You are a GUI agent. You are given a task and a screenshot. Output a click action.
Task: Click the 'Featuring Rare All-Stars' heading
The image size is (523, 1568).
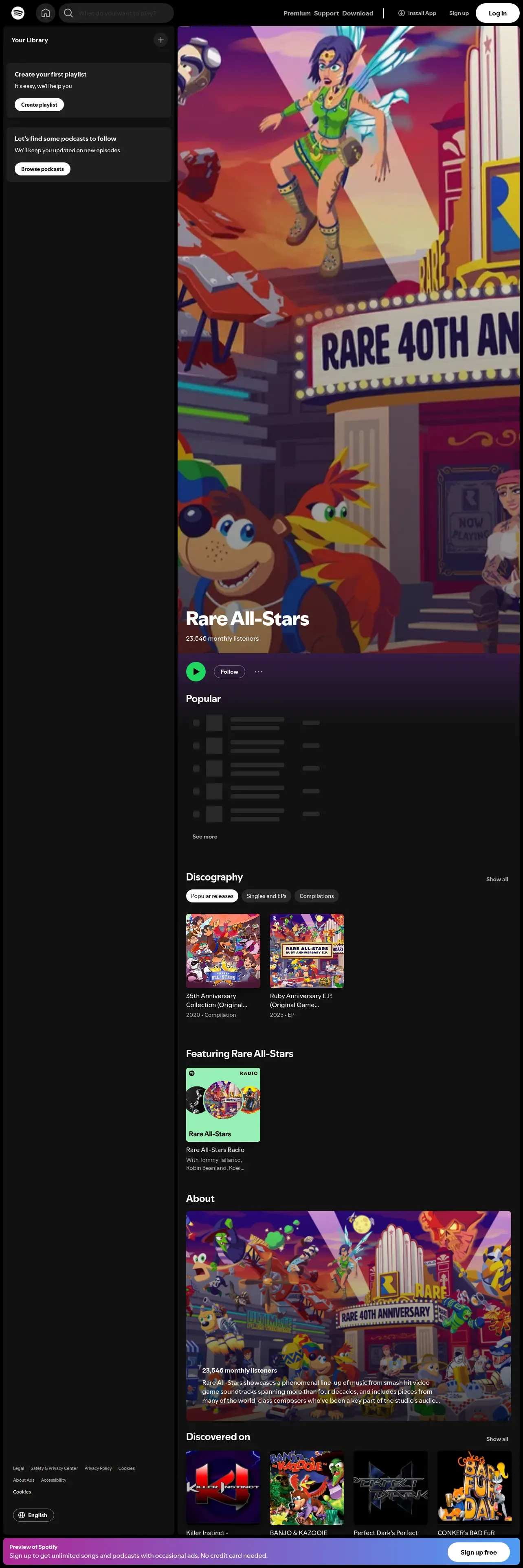pyautogui.click(x=239, y=1053)
